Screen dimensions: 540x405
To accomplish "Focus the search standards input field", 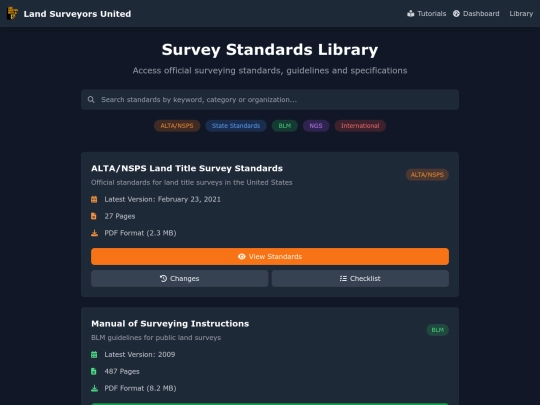I will (x=270, y=100).
